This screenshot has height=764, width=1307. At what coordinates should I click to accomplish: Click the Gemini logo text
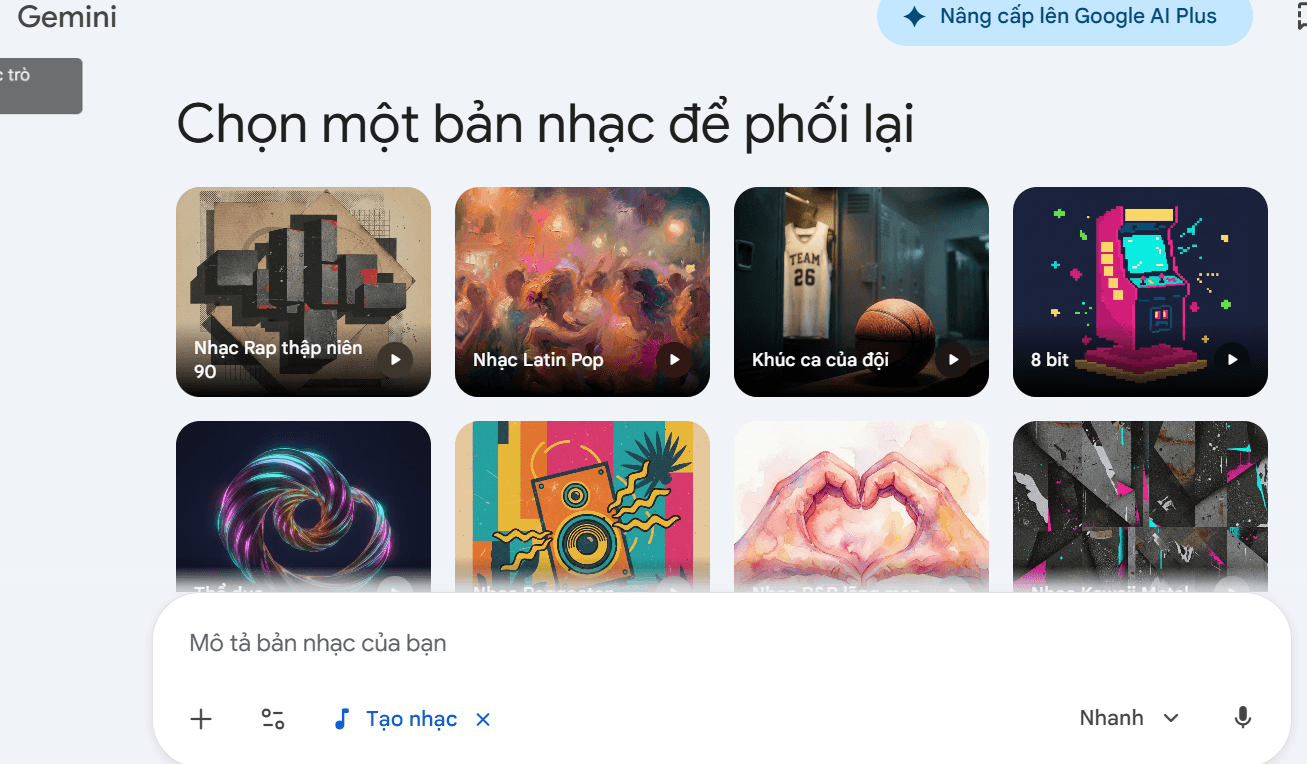point(67,17)
